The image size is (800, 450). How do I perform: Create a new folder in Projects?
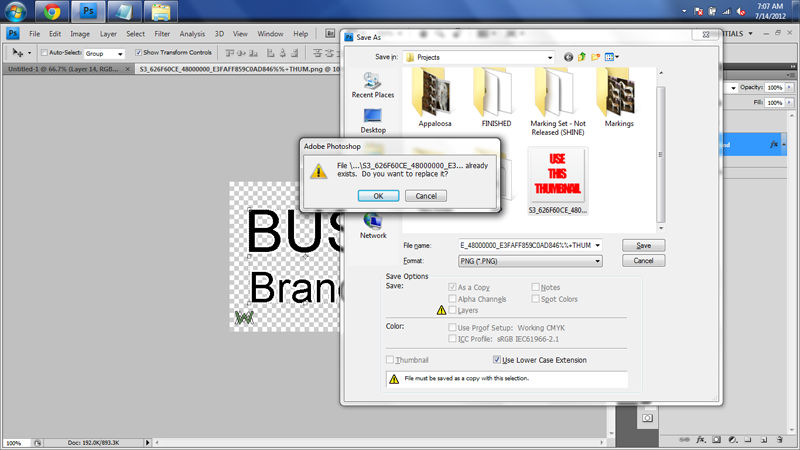pyautogui.click(x=595, y=57)
